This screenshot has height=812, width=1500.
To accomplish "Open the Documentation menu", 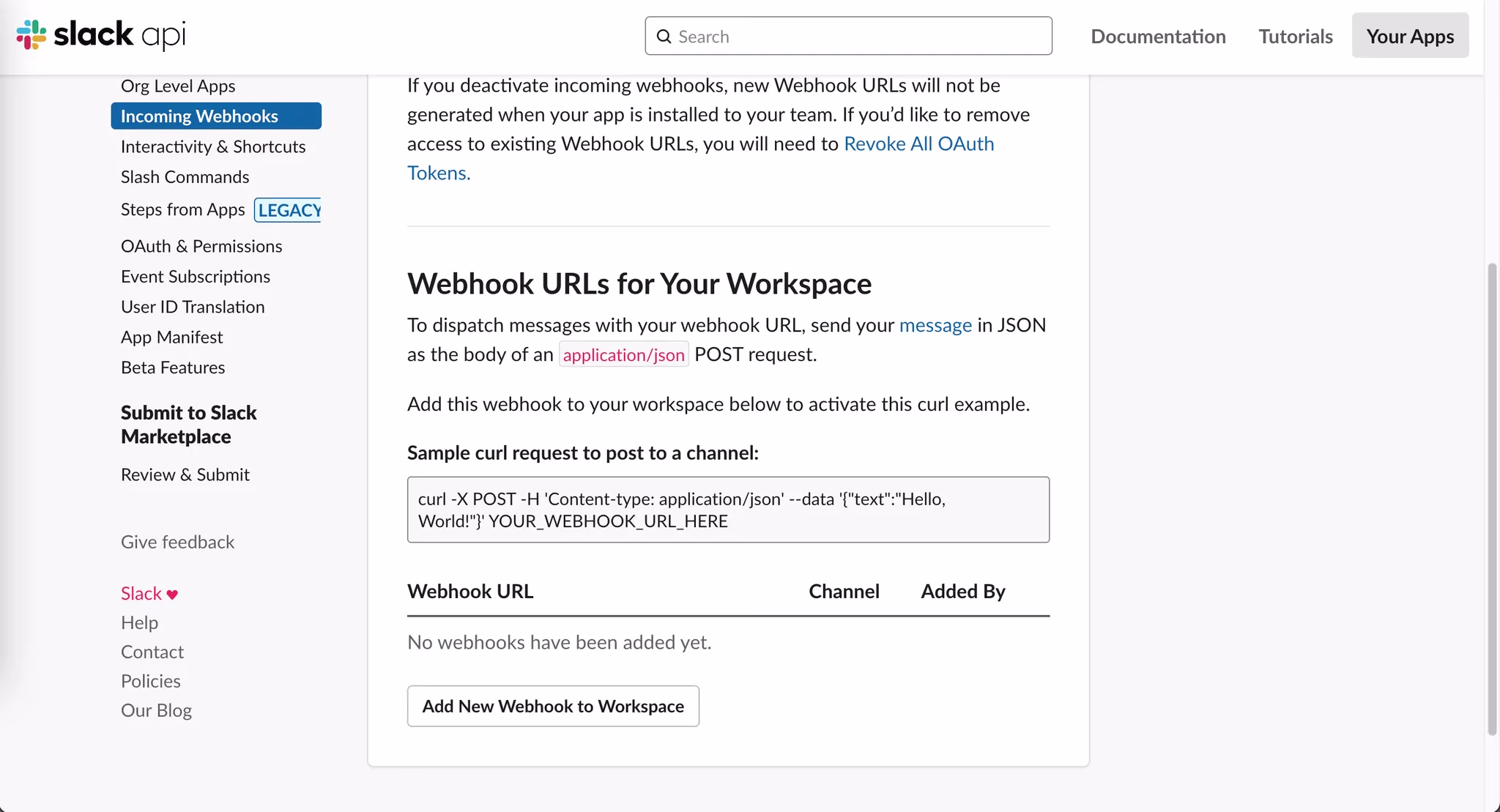I will [x=1158, y=36].
